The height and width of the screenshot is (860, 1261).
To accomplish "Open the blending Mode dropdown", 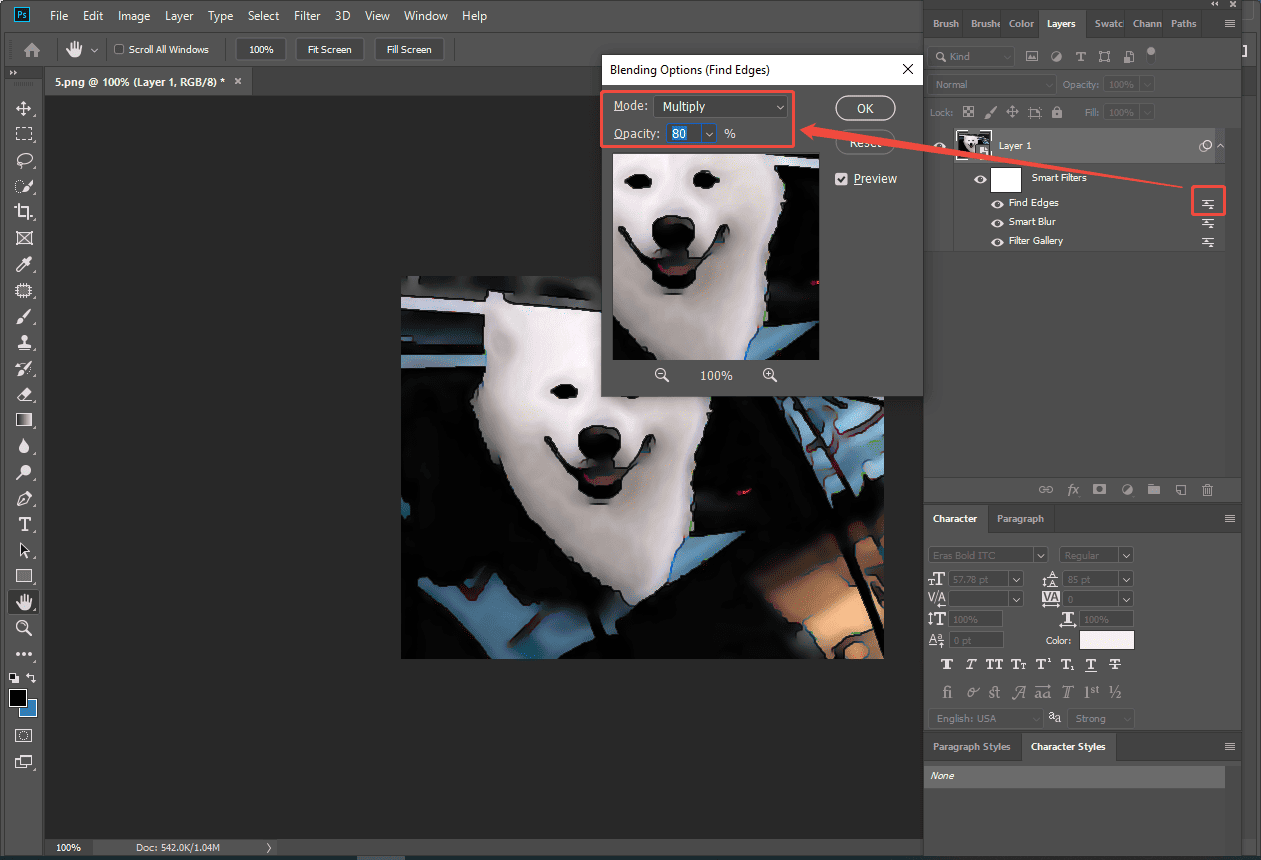I will (x=722, y=106).
